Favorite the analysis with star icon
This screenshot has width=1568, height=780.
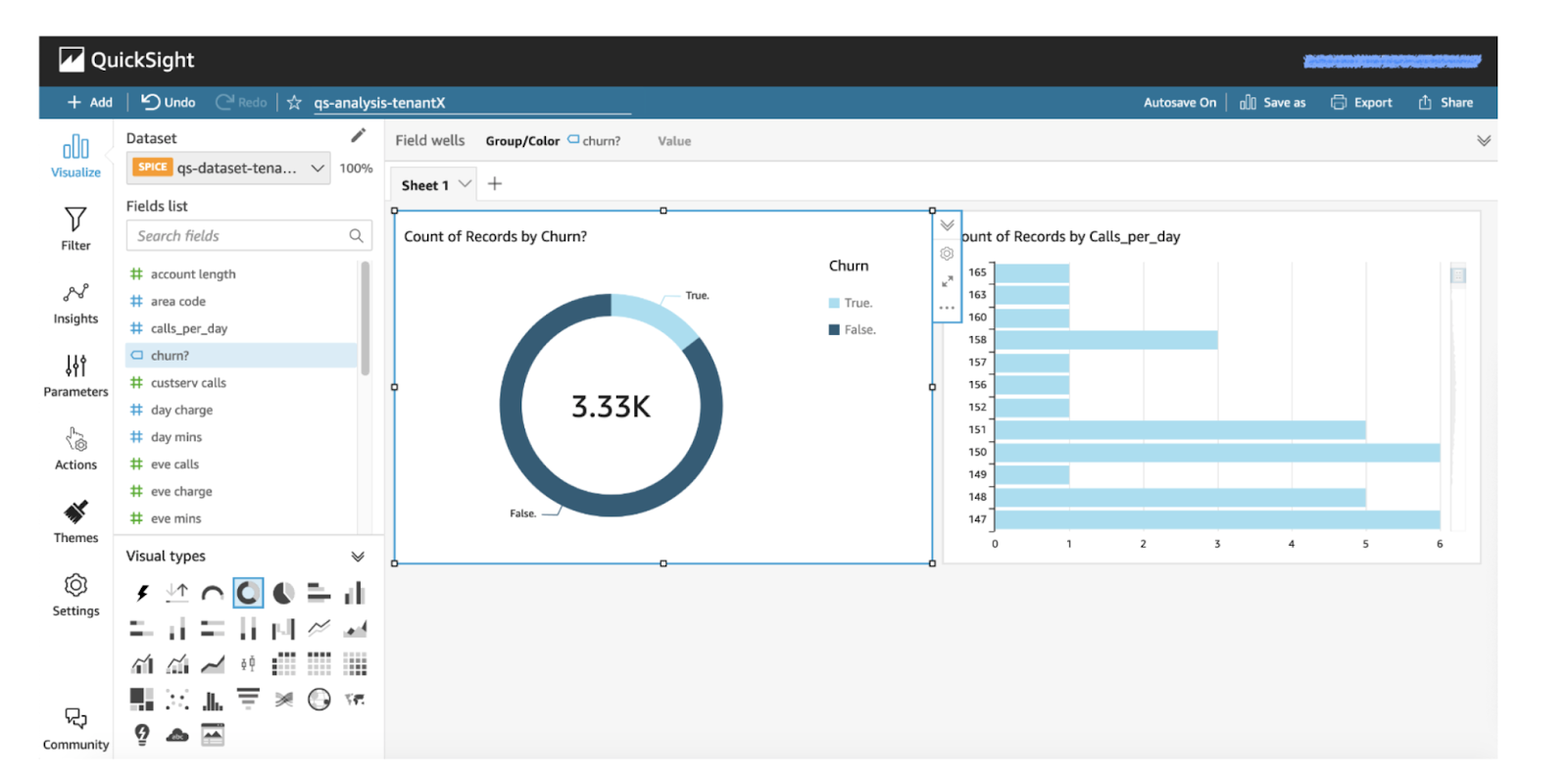point(294,102)
